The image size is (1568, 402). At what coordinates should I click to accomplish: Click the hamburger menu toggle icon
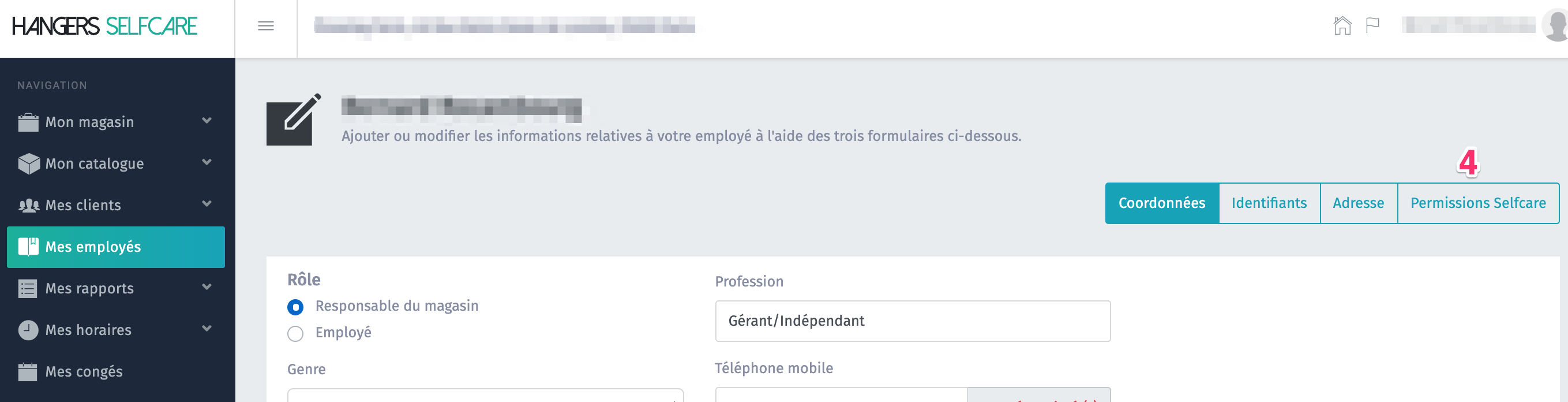(266, 25)
